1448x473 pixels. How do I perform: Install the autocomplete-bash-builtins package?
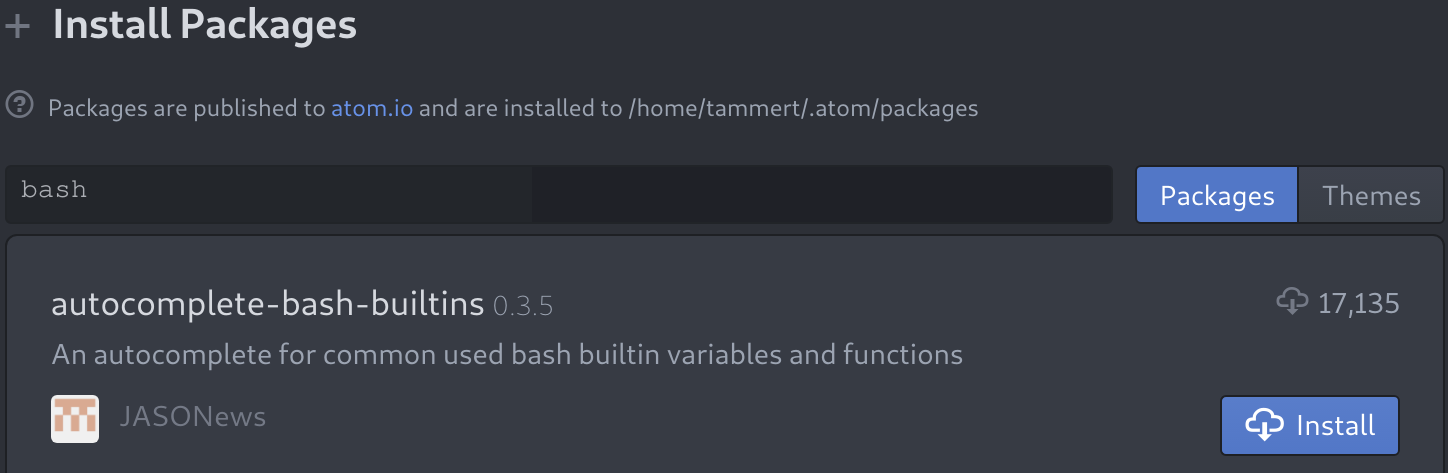1309,425
